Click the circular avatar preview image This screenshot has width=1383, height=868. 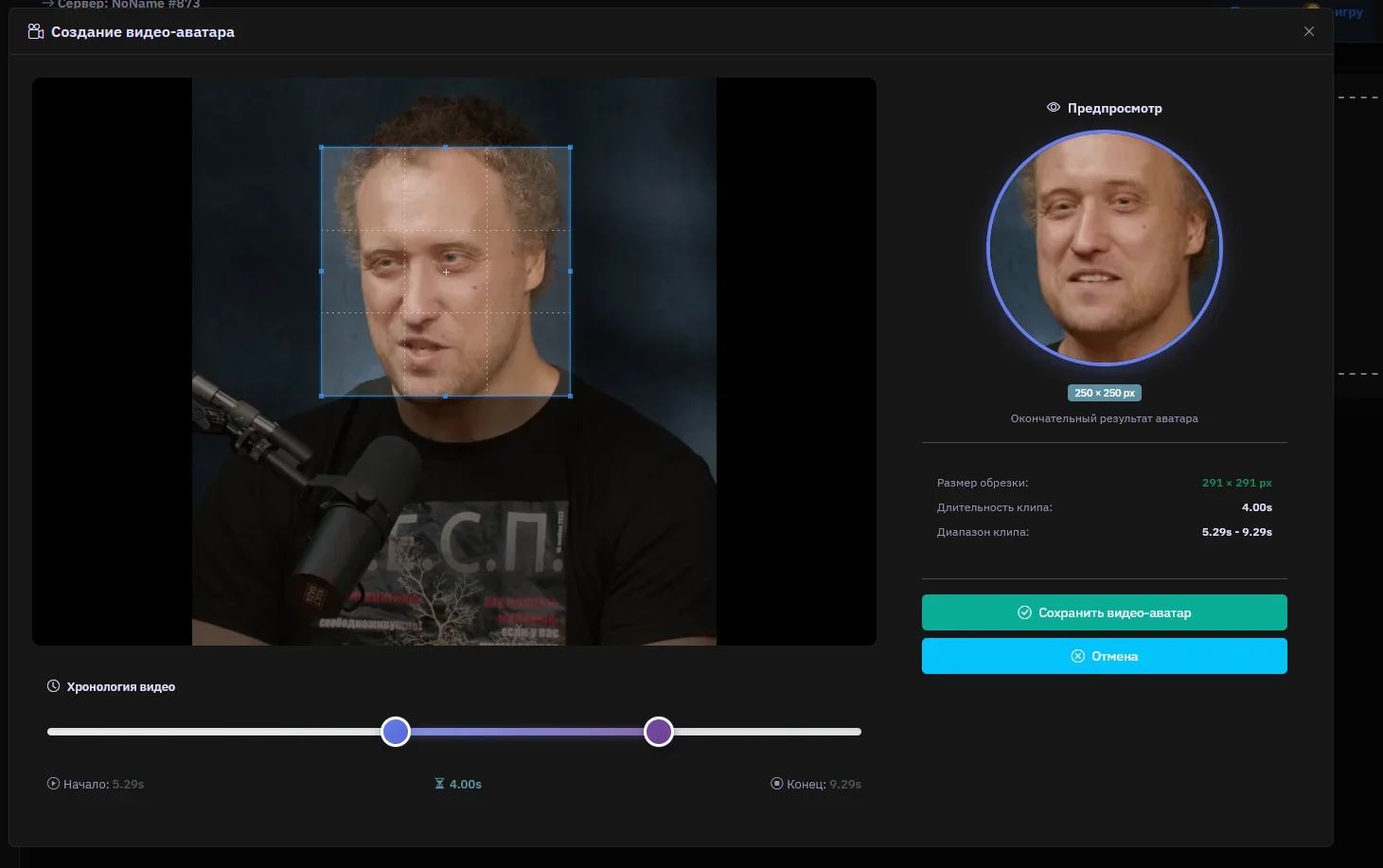pos(1104,248)
